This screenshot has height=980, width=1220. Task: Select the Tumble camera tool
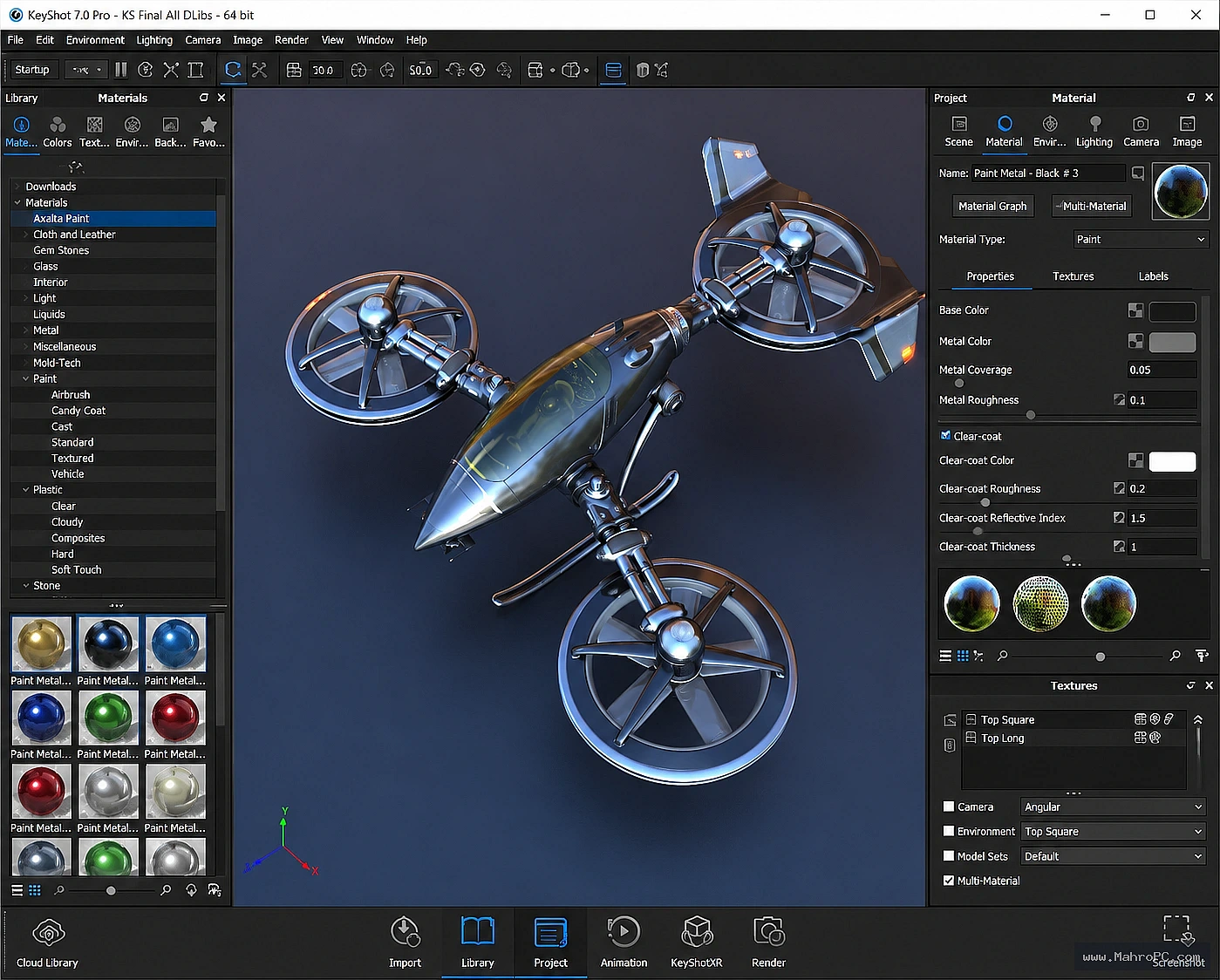coord(233,70)
